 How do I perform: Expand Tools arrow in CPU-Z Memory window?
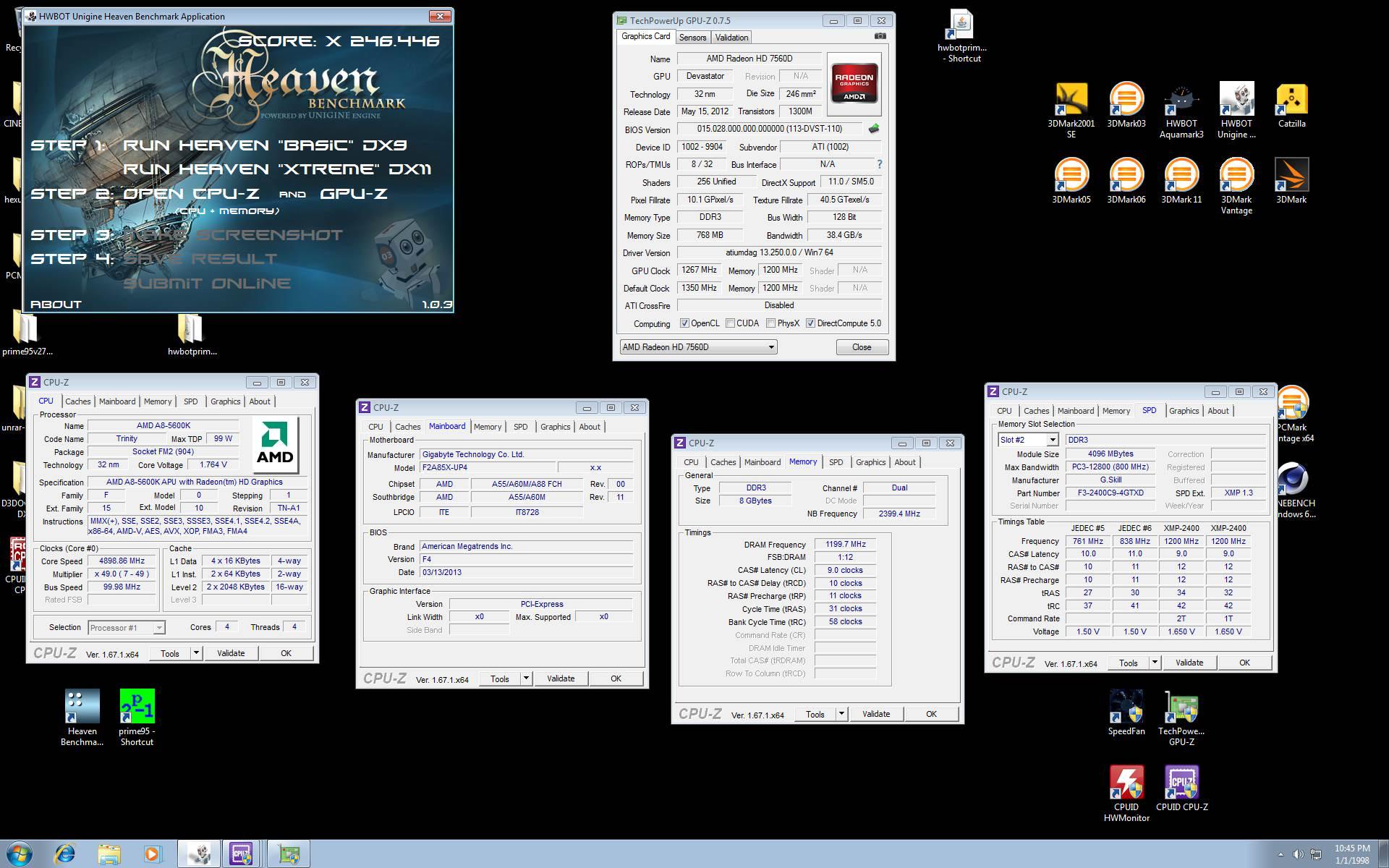pyautogui.click(x=841, y=714)
